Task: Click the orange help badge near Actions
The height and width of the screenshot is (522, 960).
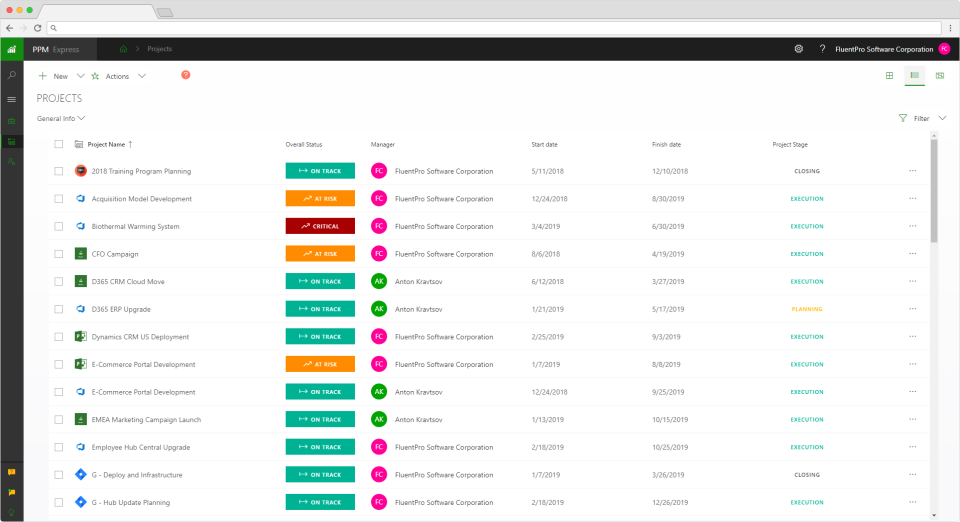Action: (x=186, y=75)
